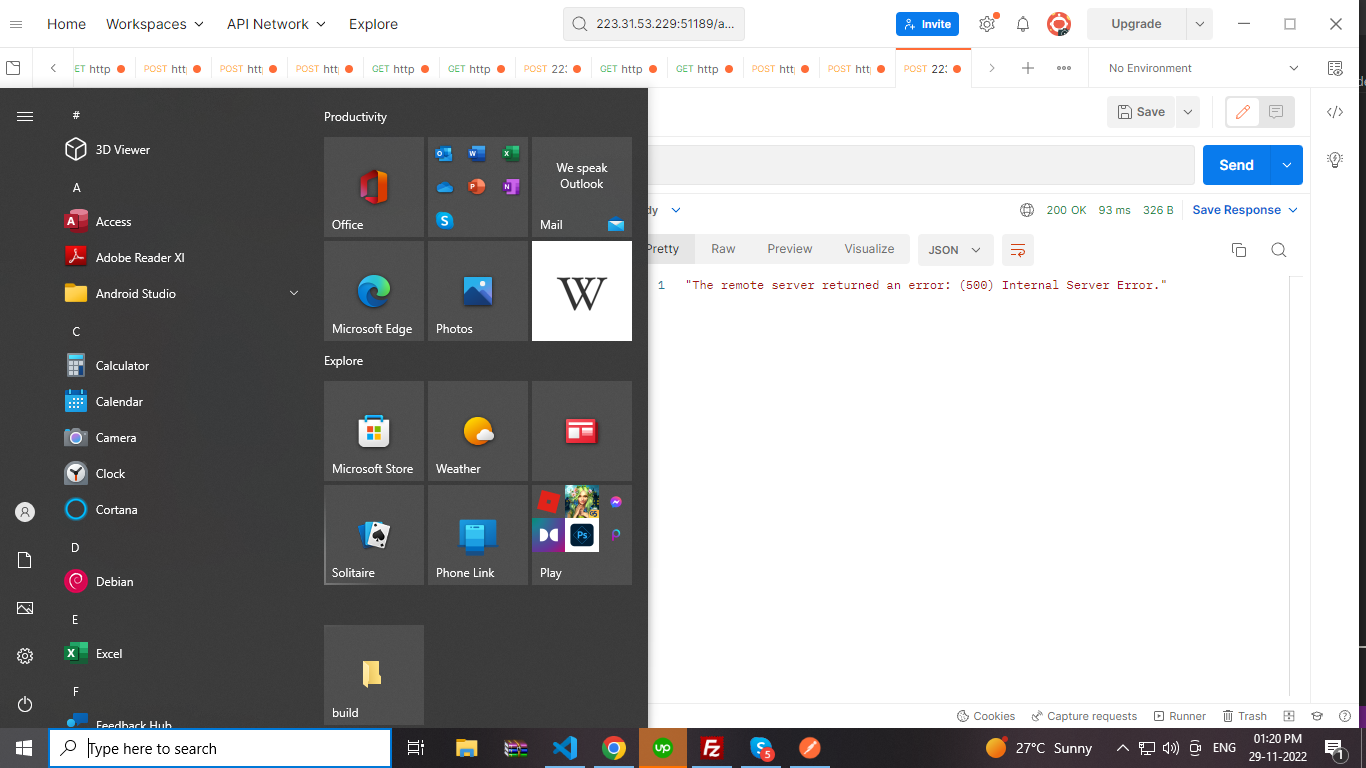Click the Invite button
Viewport: 1366px width, 768px height.
[x=927, y=24]
